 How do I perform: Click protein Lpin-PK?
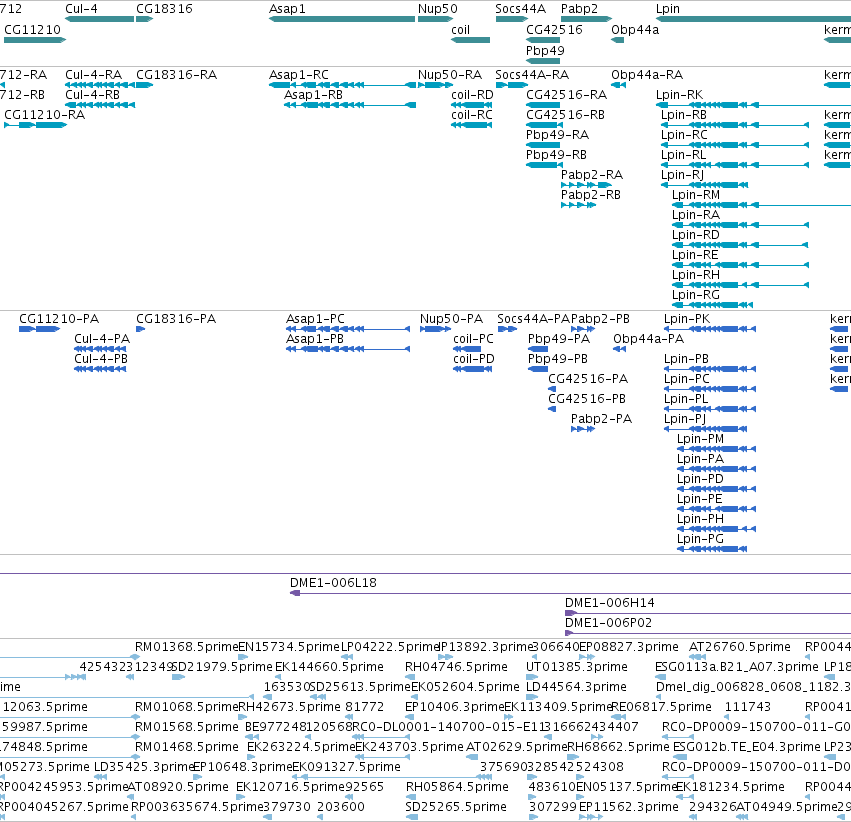point(710,329)
